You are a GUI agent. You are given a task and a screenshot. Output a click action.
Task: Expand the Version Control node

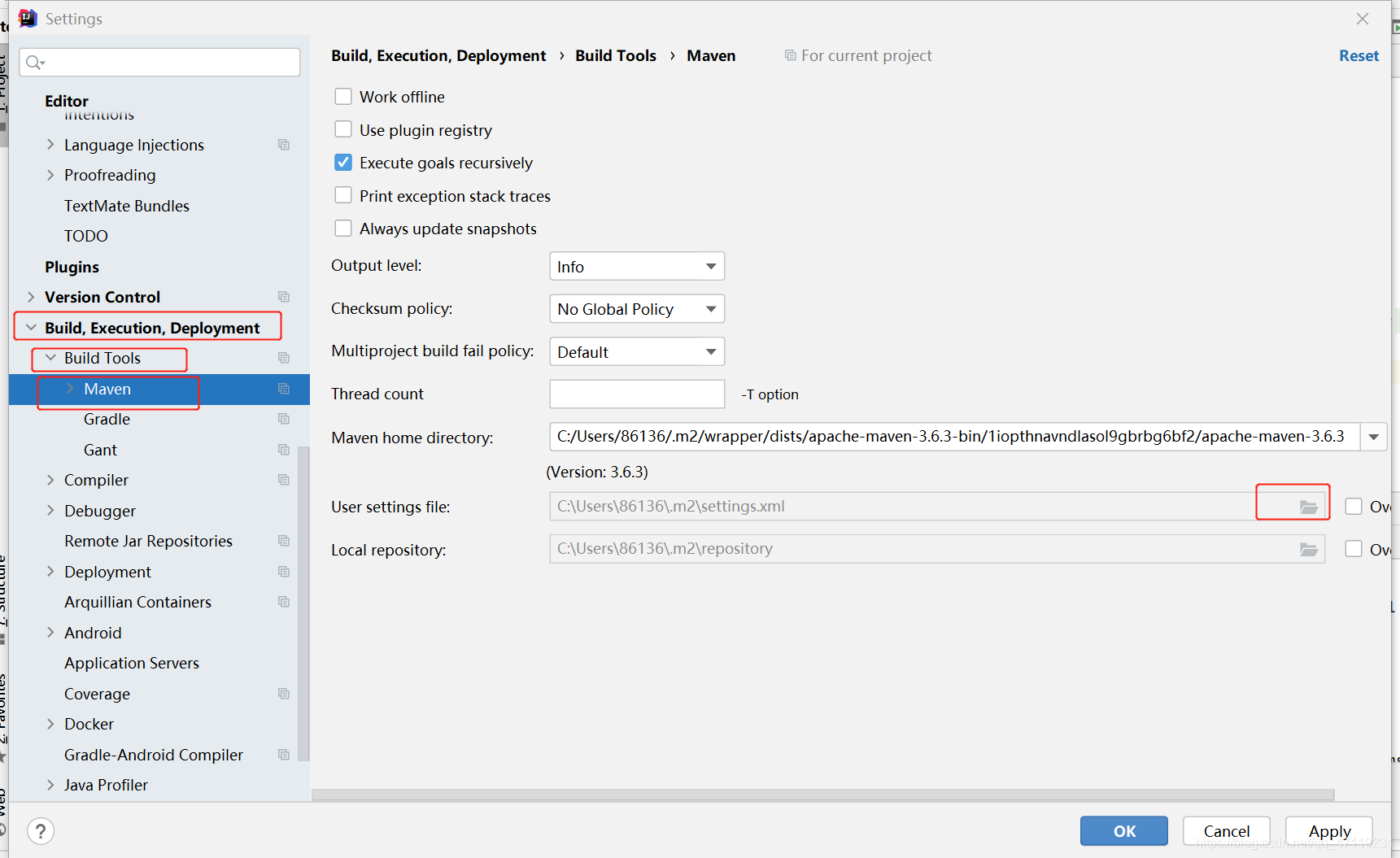click(31, 297)
